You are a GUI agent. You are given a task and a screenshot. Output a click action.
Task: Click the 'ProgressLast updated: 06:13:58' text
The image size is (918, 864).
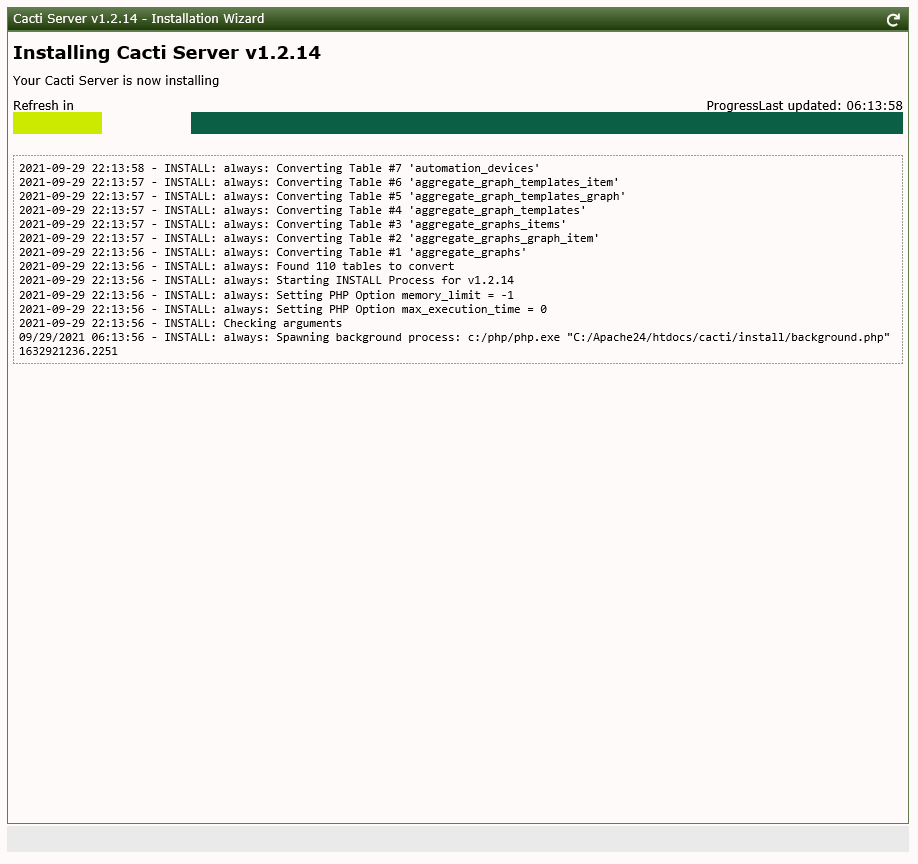point(804,105)
